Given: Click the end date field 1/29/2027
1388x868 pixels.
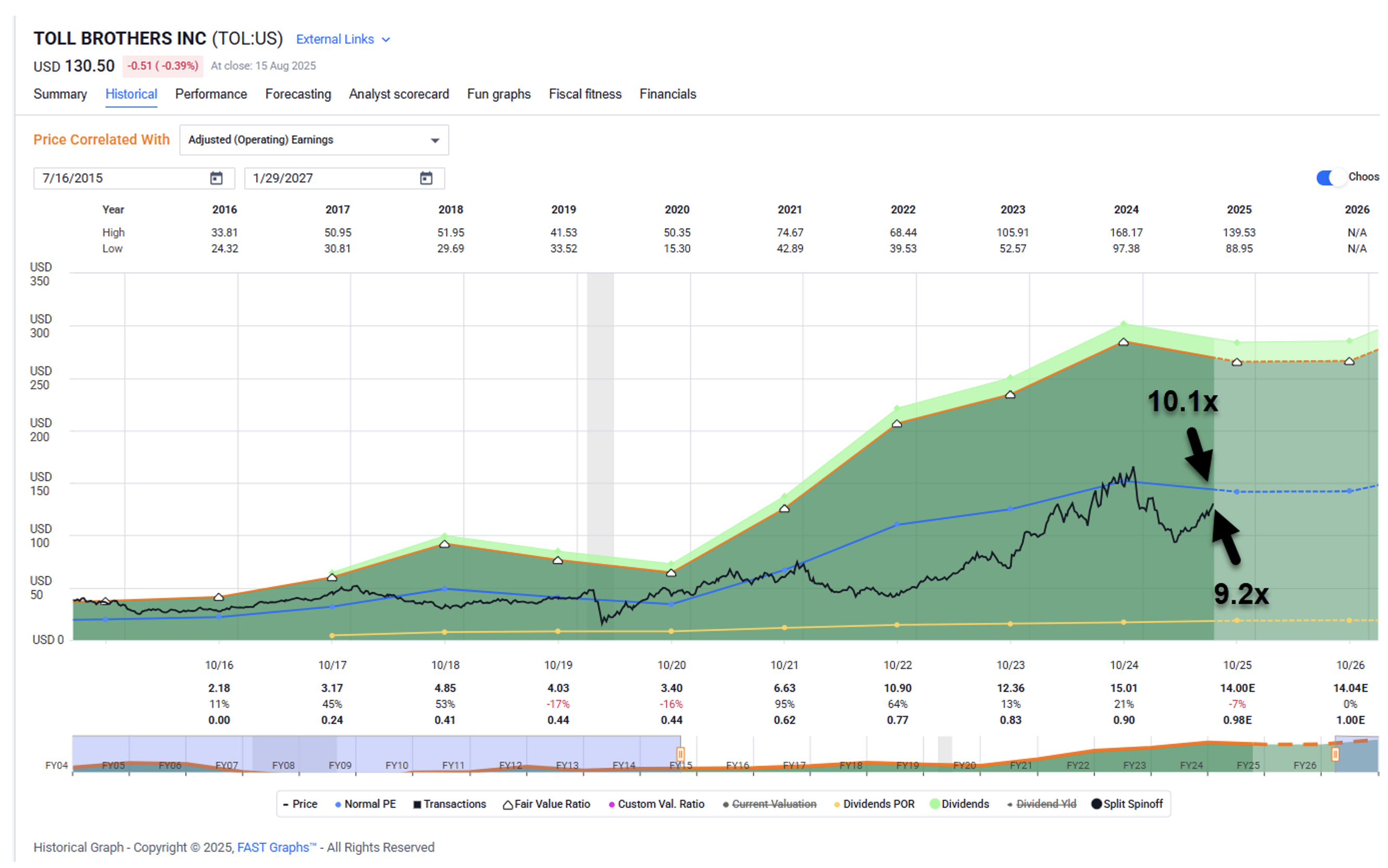Looking at the screenshot, I should tap(344, 178).
